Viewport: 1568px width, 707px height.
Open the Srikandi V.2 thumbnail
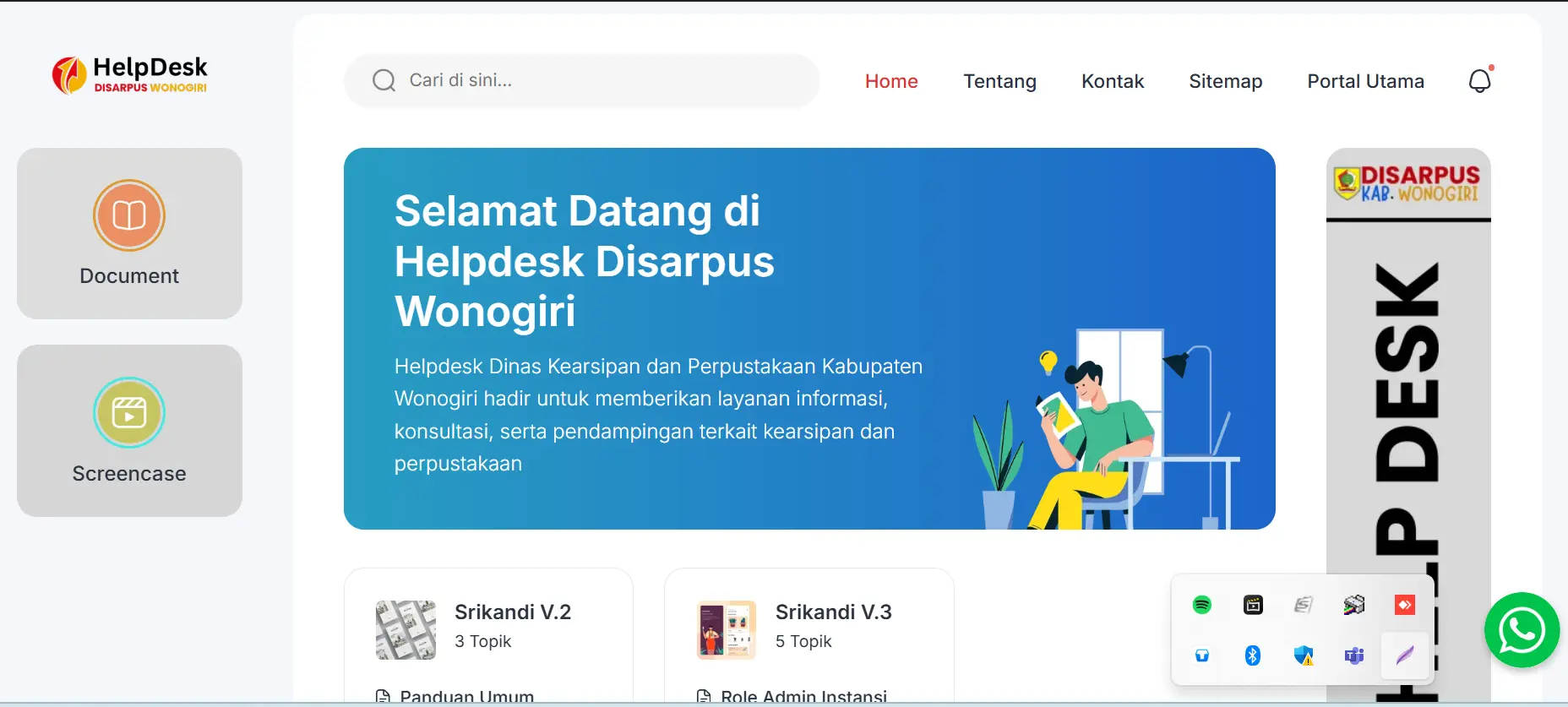(406, 630)
